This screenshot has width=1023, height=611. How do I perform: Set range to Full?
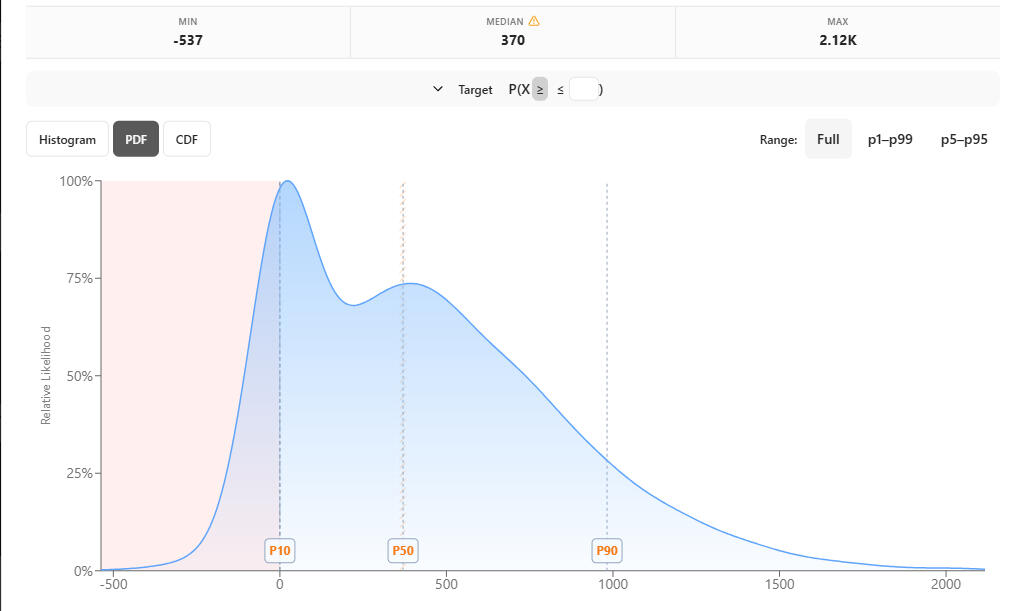coord(828,139)
